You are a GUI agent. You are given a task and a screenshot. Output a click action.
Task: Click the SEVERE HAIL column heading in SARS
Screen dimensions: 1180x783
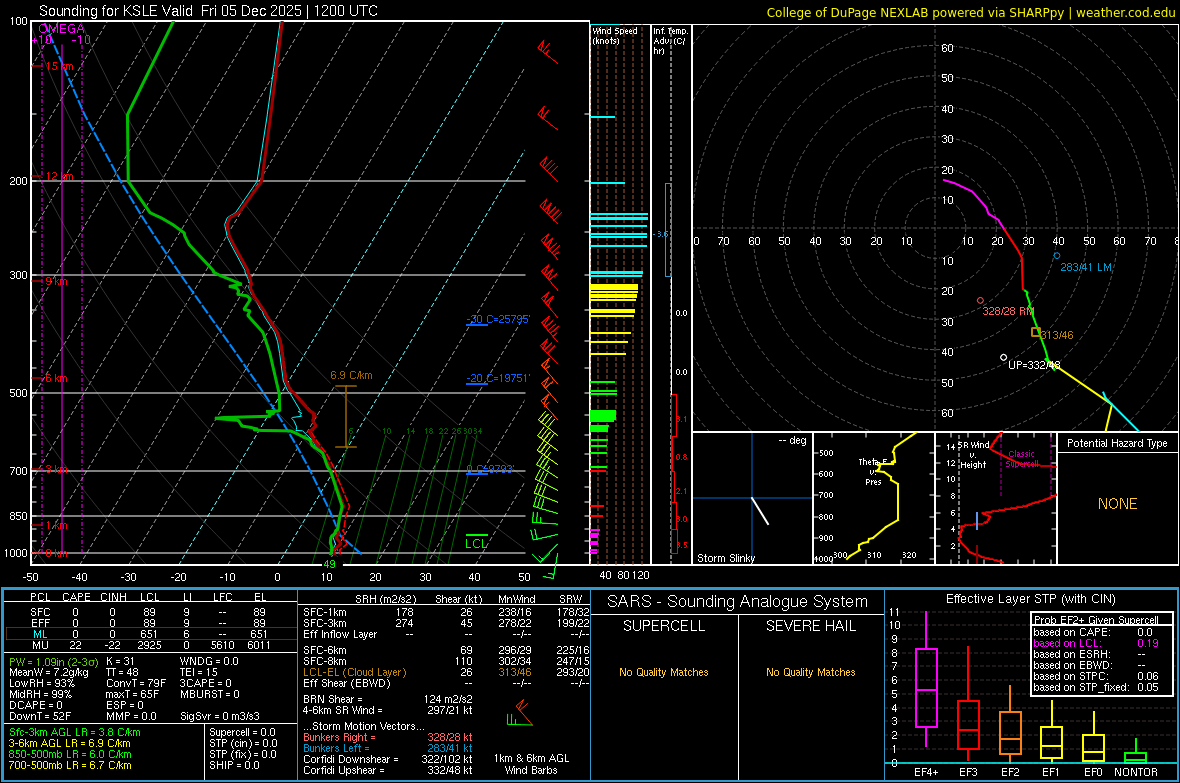810,626
